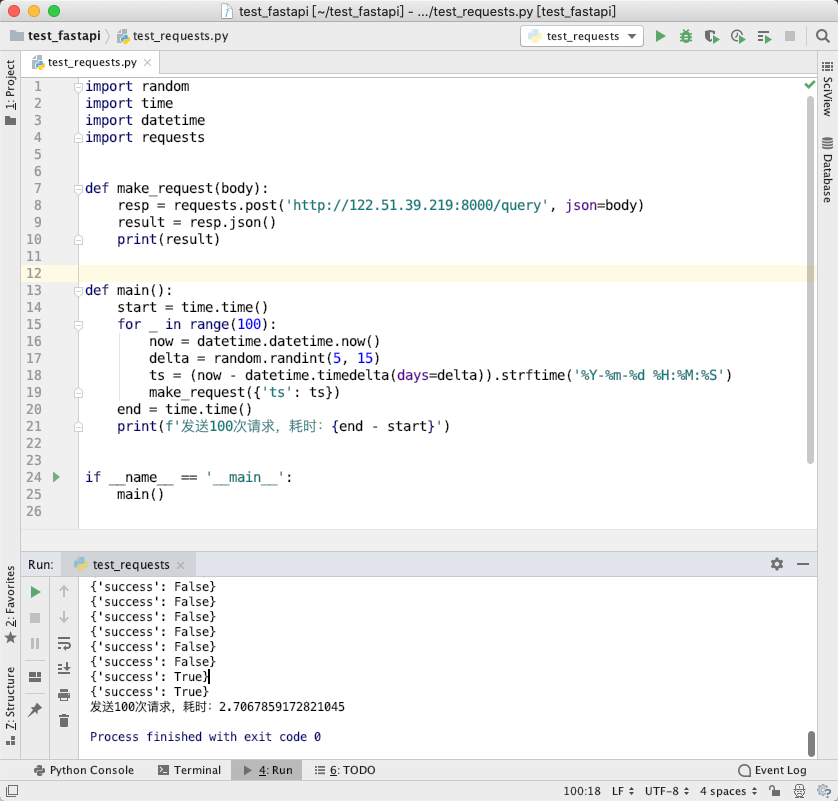Run test_requests with the green play button

click(661, 36)
